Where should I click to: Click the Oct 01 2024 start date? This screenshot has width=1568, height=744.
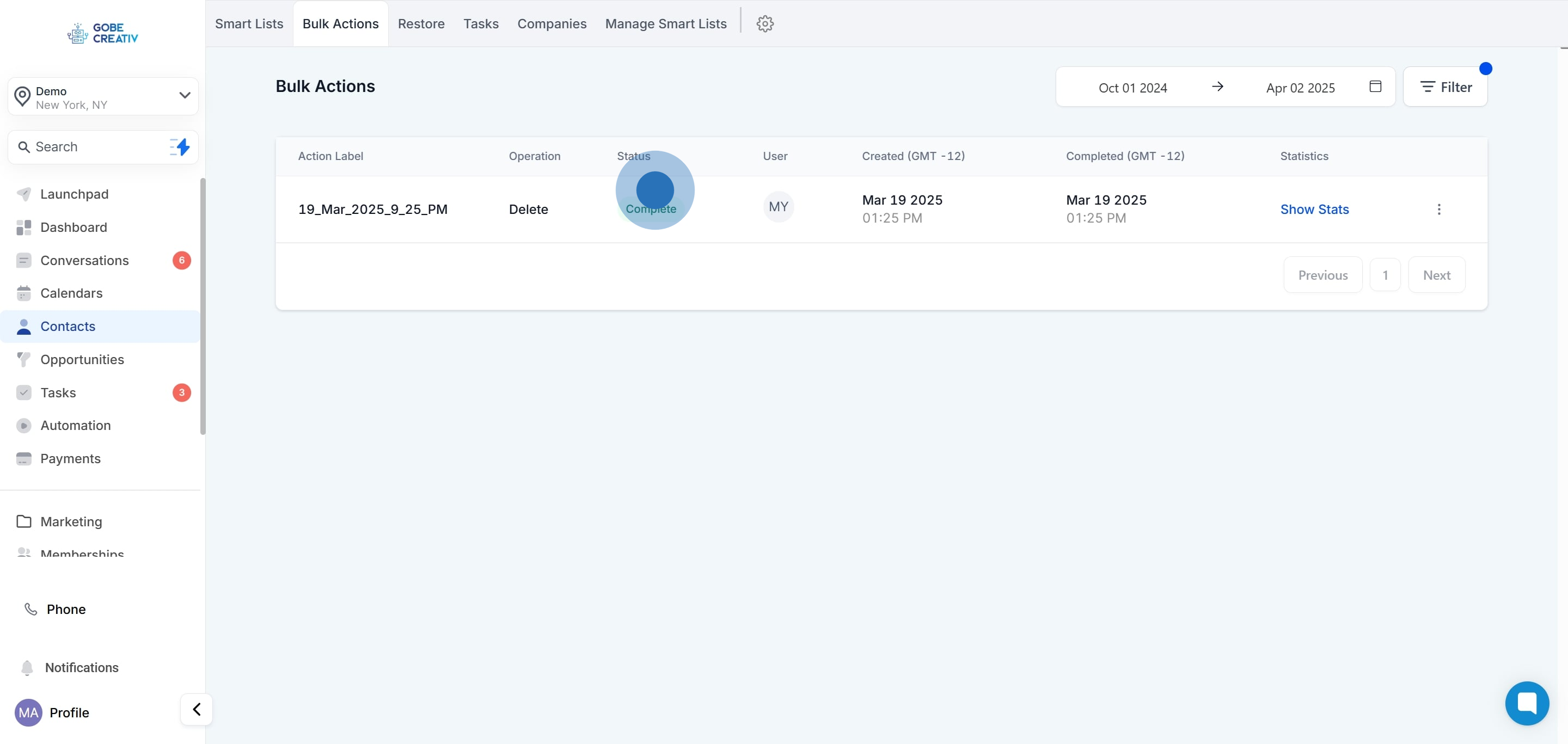coord(1132,88)
